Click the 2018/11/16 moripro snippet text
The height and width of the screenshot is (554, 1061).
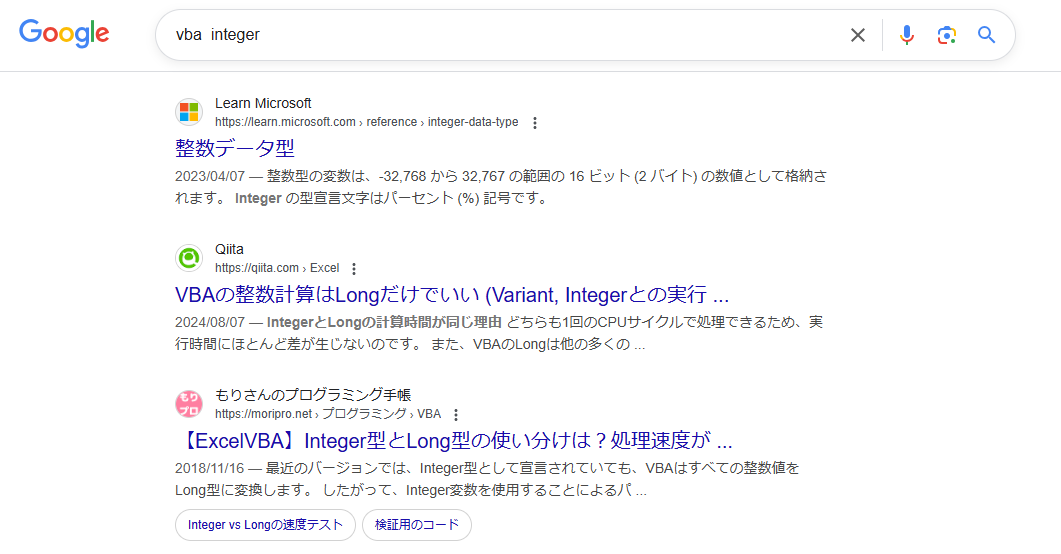click(x=487, y=479)
